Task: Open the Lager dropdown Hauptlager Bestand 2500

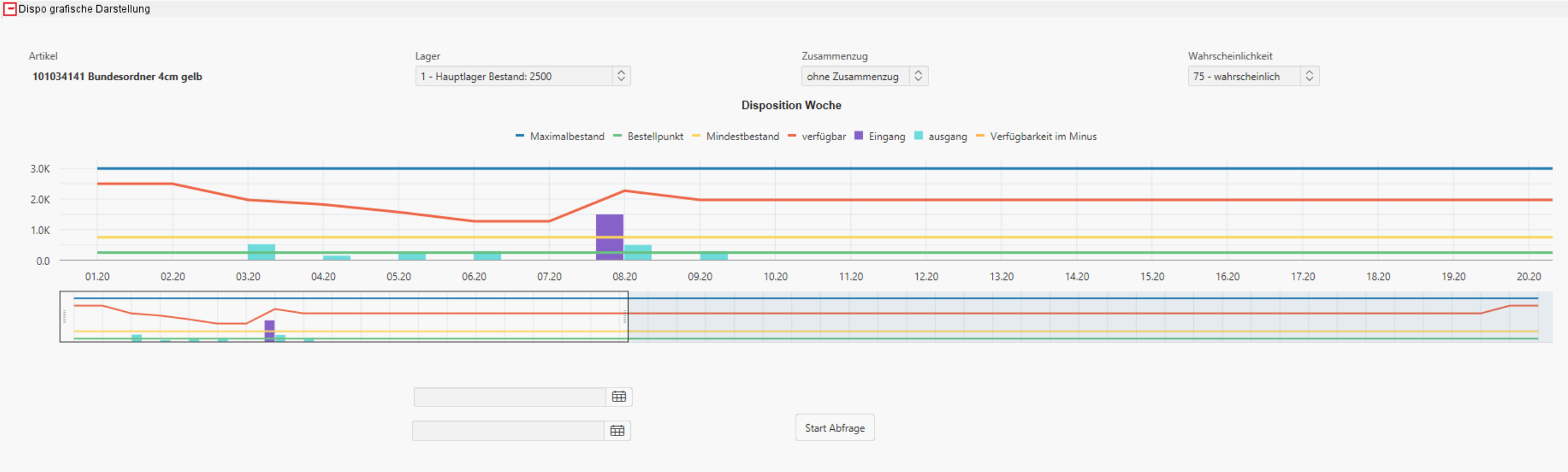Action: pos(523,76)
